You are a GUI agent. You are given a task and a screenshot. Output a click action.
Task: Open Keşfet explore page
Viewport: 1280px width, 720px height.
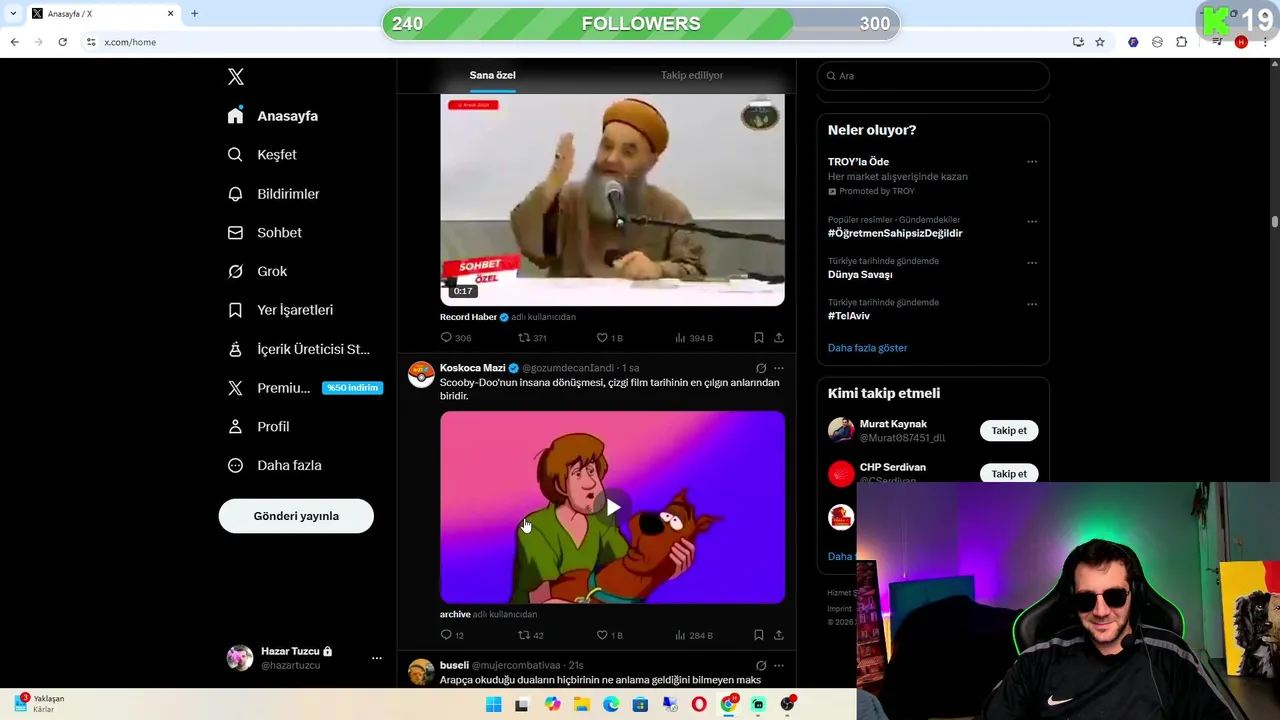[x=262, y=155]
